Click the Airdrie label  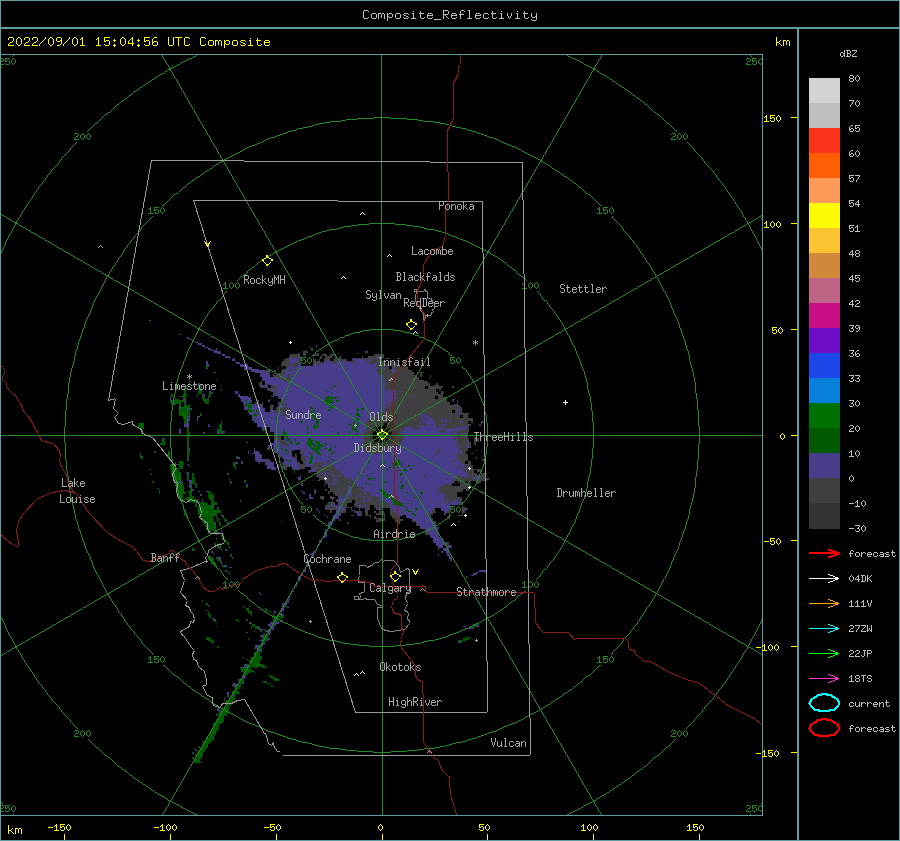[394, 534]
